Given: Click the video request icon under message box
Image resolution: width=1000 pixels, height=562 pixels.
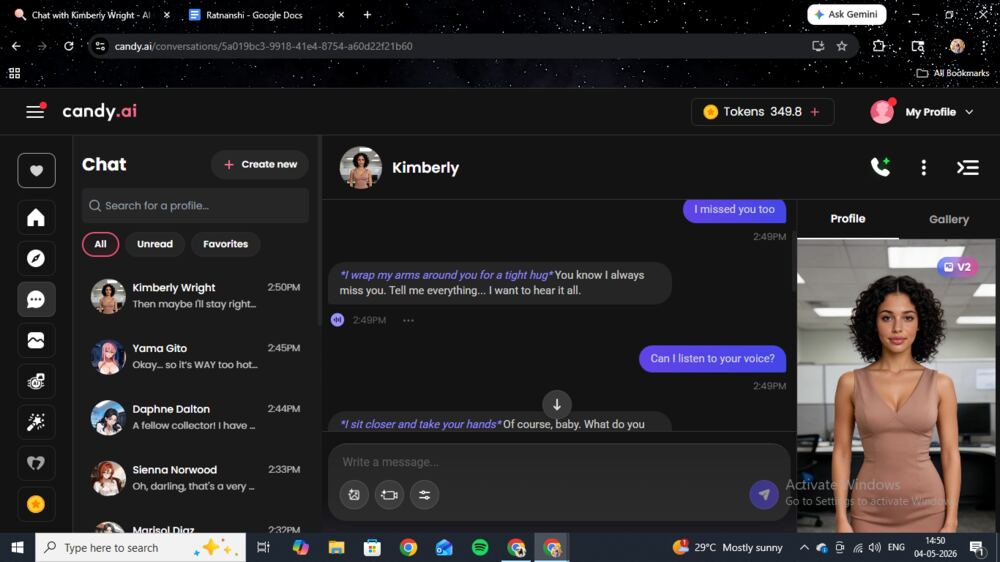Looking at the screenshot, I should click(x=389, y=494).
